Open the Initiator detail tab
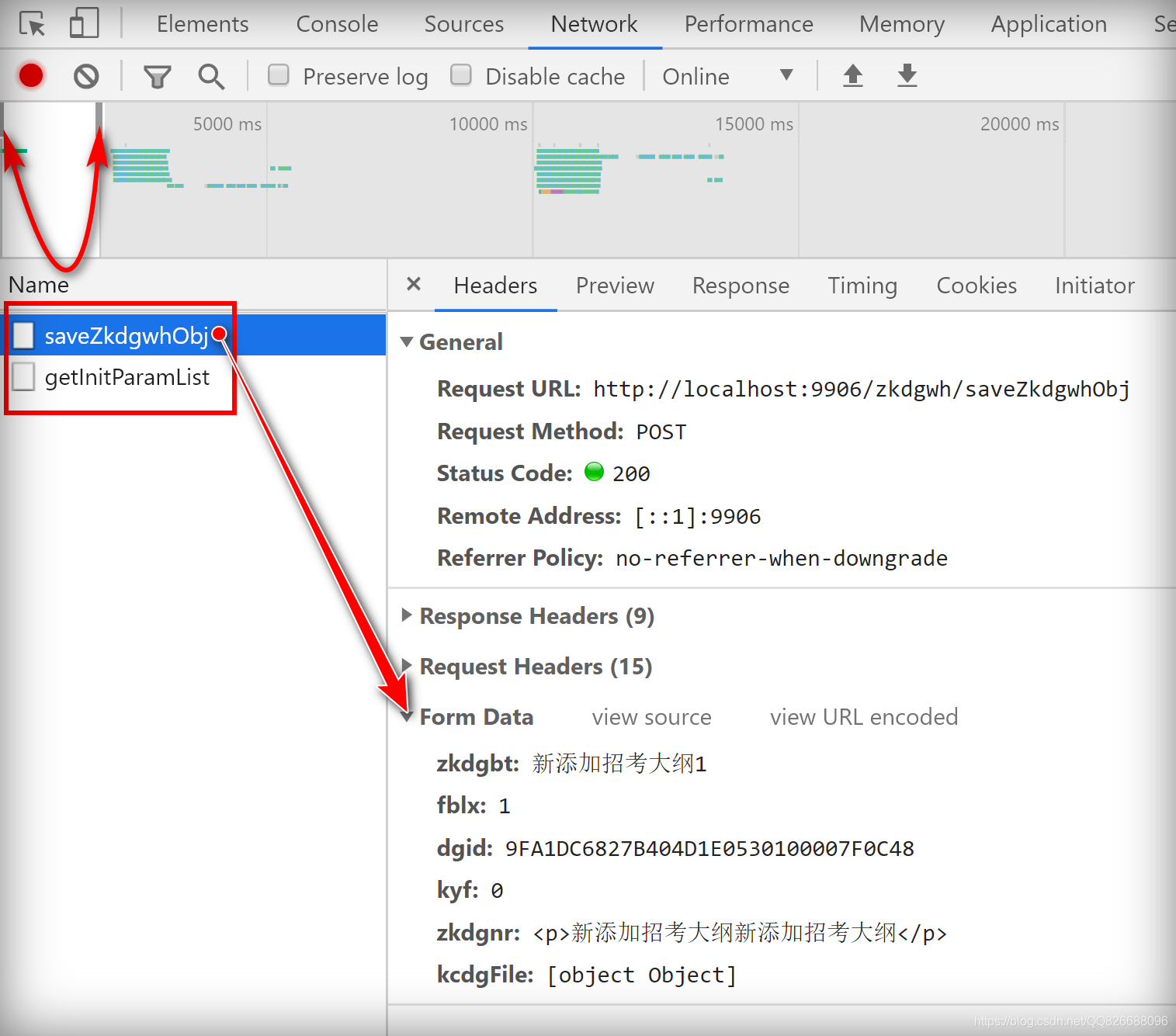 [x=1094, y=286]
